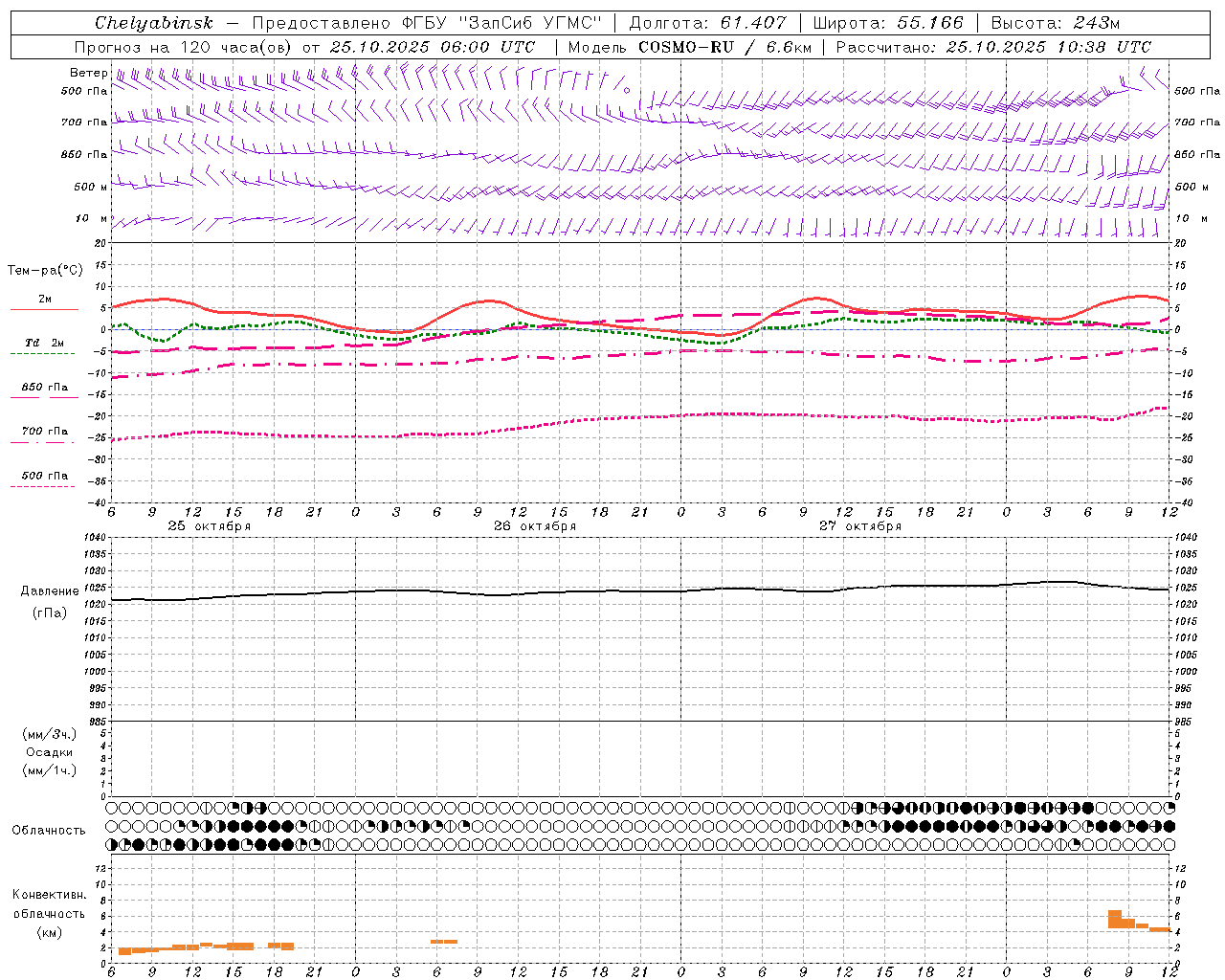Click the 'Рассчитано: 25.10.2025 10:38 UTC' timestamp
The width and height of the screenshot is (1225, 980).
(993, 47)
